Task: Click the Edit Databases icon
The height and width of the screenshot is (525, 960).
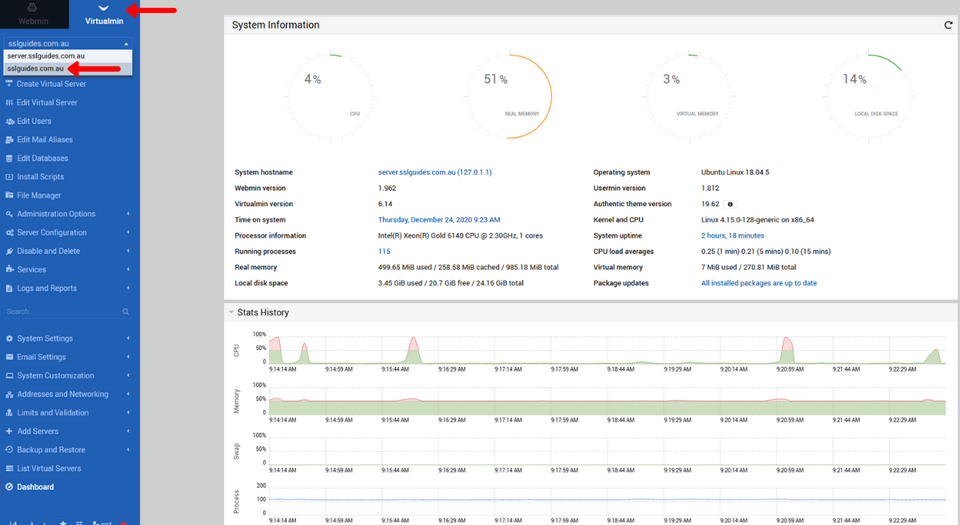Action: pyautogui.click(x=9, y=158)
